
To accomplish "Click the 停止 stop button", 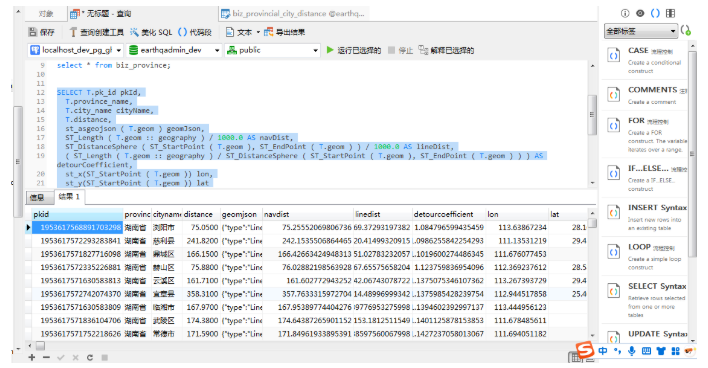I will point(401,50).
